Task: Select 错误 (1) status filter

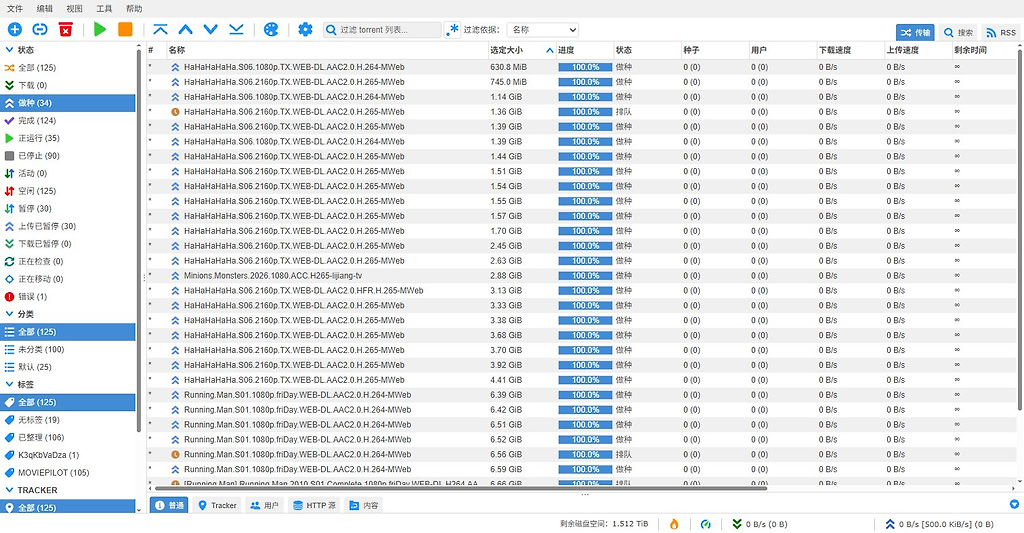Action: coord(68,297)
